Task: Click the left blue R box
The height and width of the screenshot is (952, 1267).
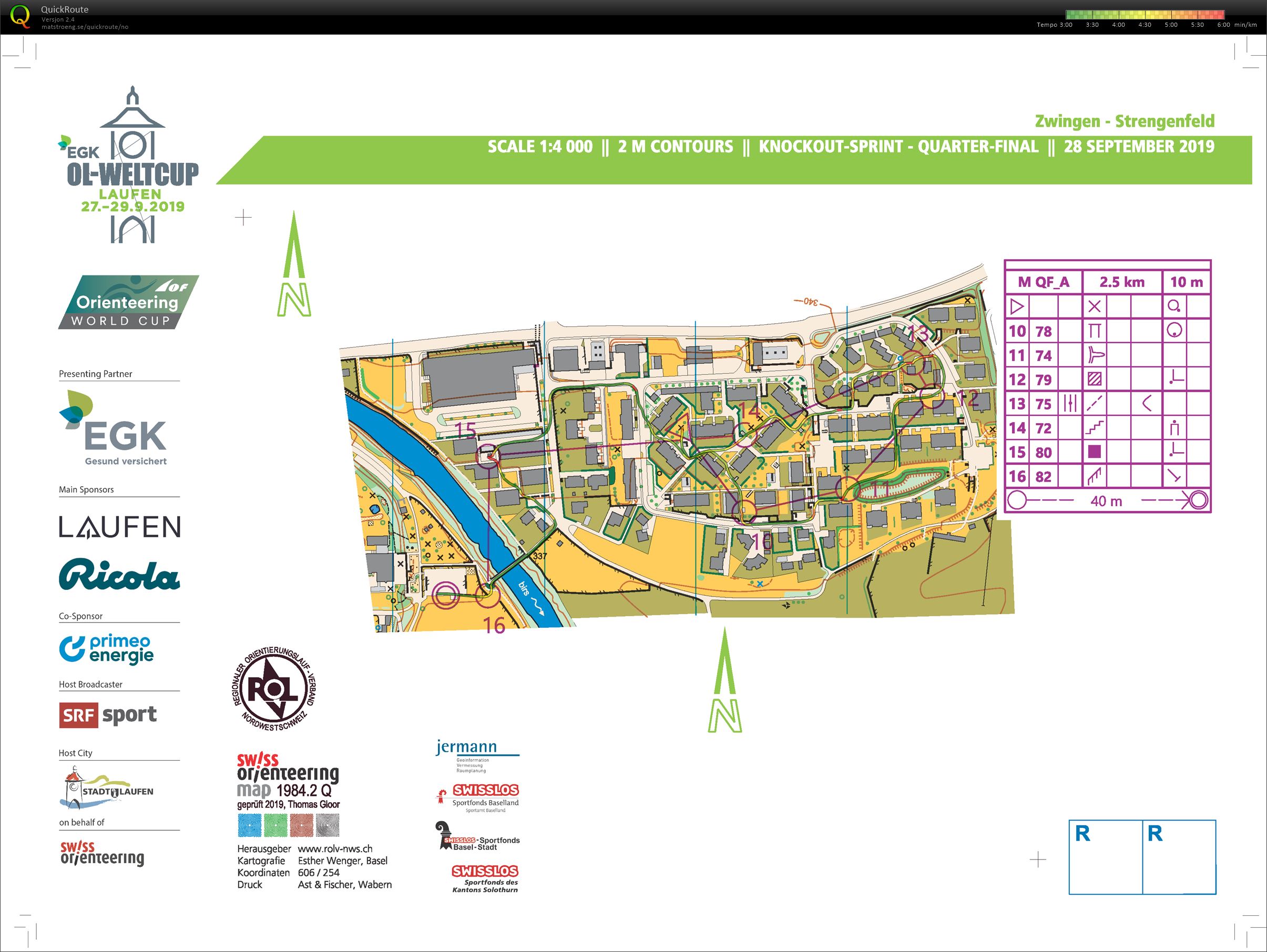Action: point(1106,857)
